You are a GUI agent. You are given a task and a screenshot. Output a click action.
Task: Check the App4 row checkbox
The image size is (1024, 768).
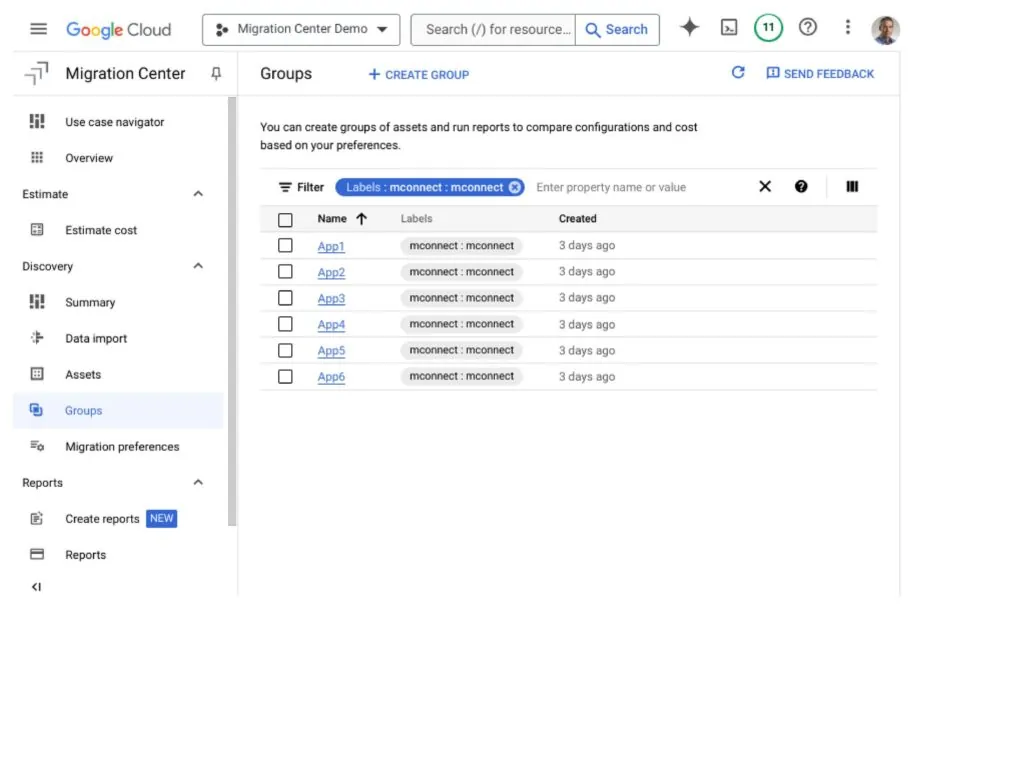tap(285, 324)
